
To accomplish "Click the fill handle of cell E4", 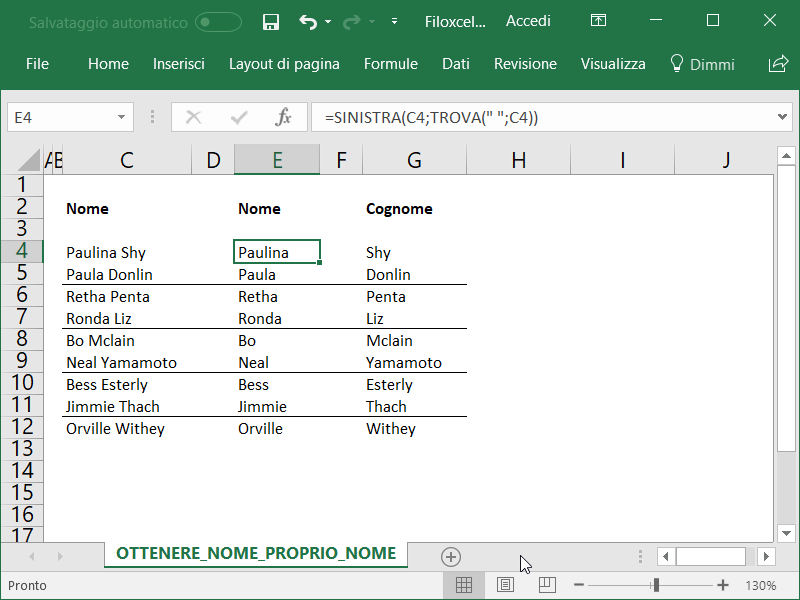I will [x=319, y=262].
